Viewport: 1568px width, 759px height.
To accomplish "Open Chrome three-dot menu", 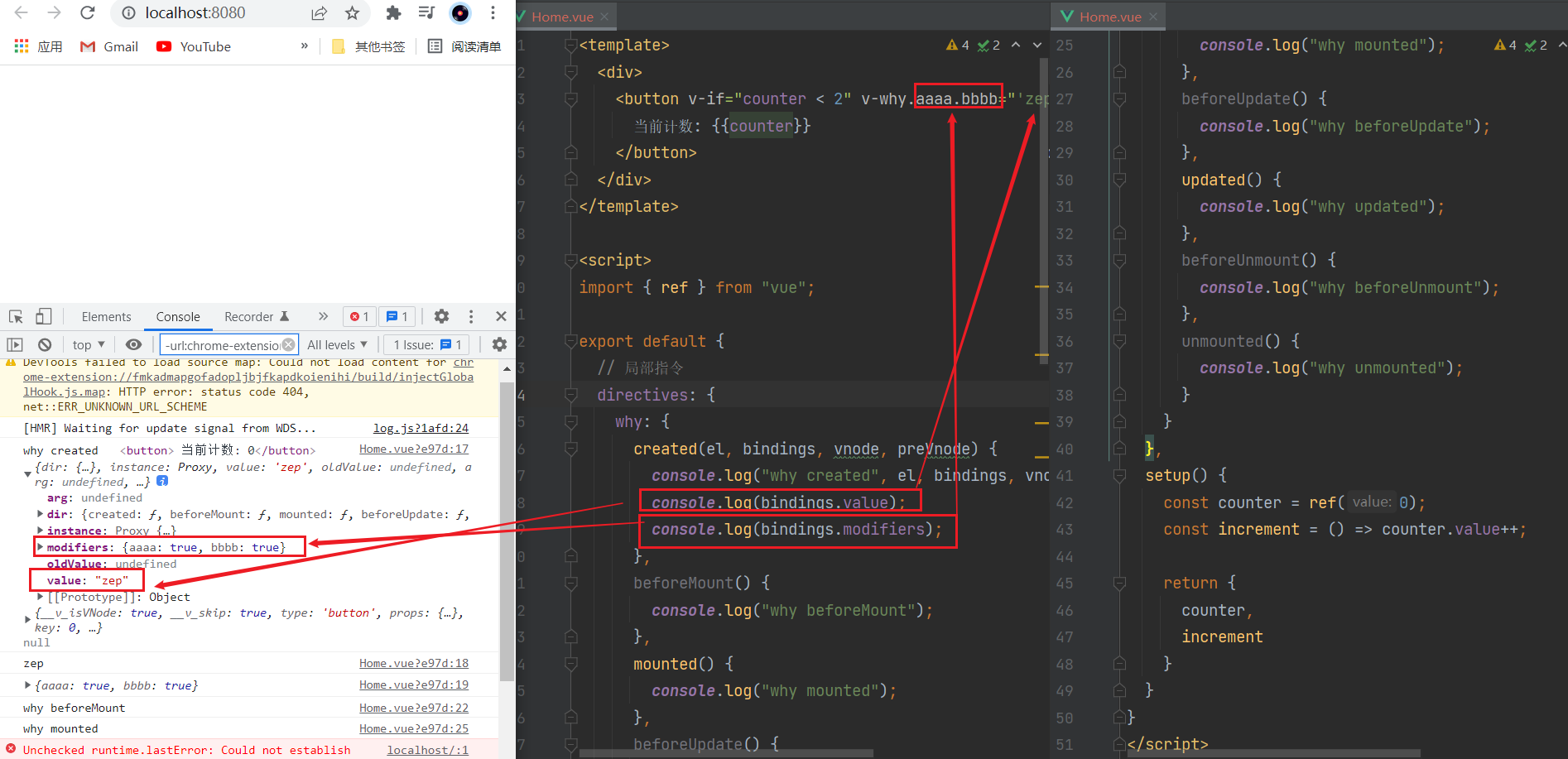I will pyautogui.click(x=493, y=12).
